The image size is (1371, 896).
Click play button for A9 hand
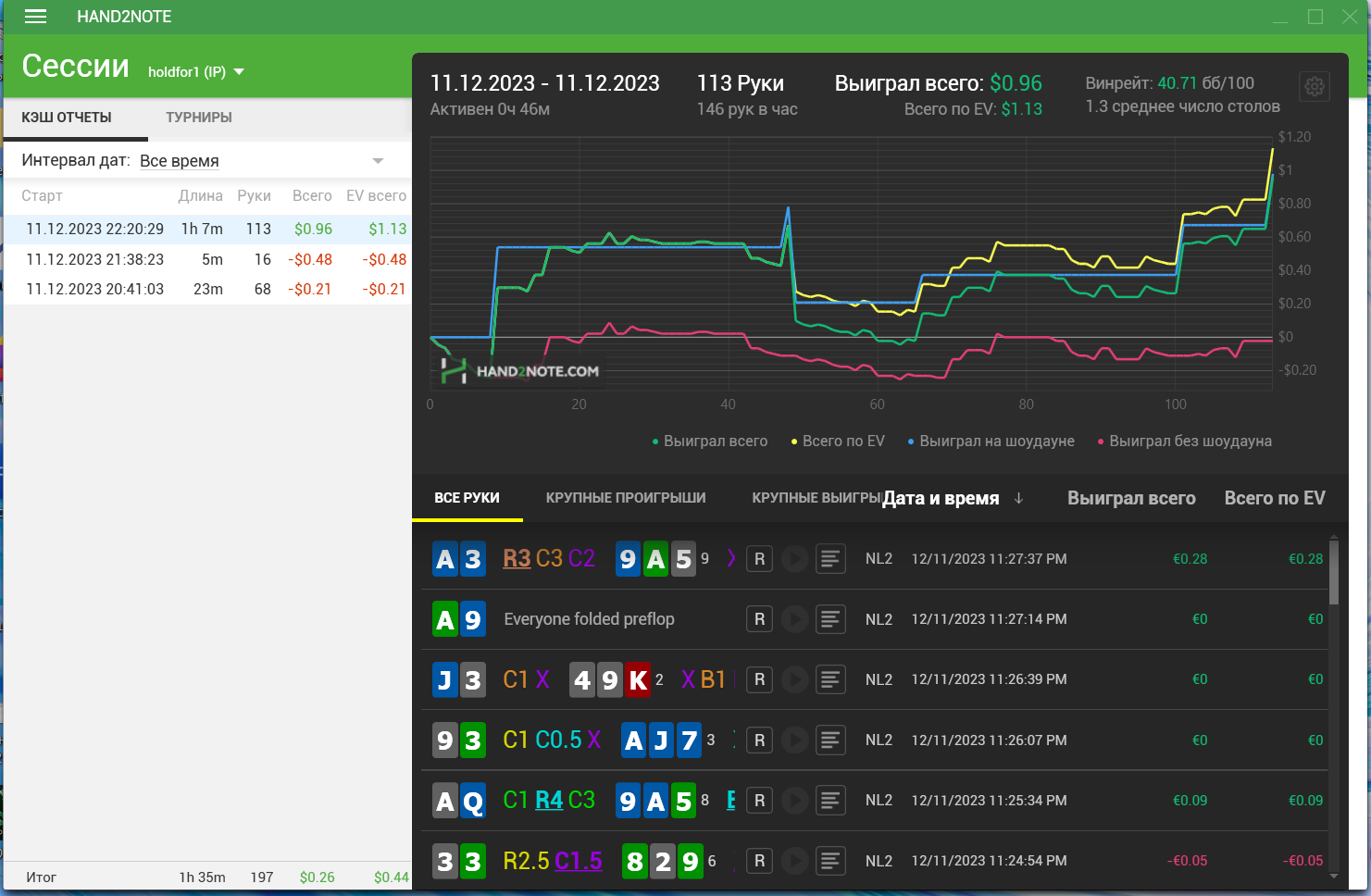794,619
